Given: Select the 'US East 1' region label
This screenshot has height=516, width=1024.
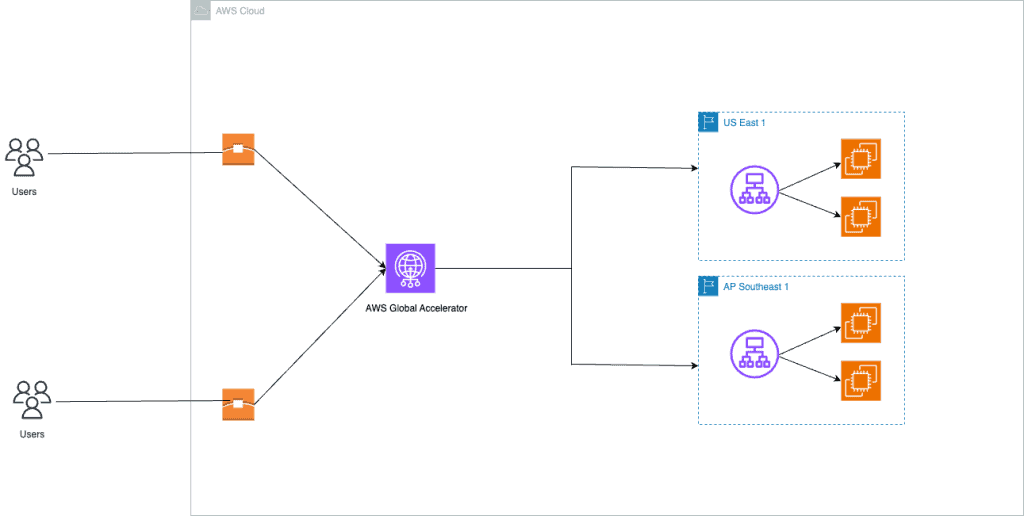Looking at the screenshot, I should click(x=744, y=122).
